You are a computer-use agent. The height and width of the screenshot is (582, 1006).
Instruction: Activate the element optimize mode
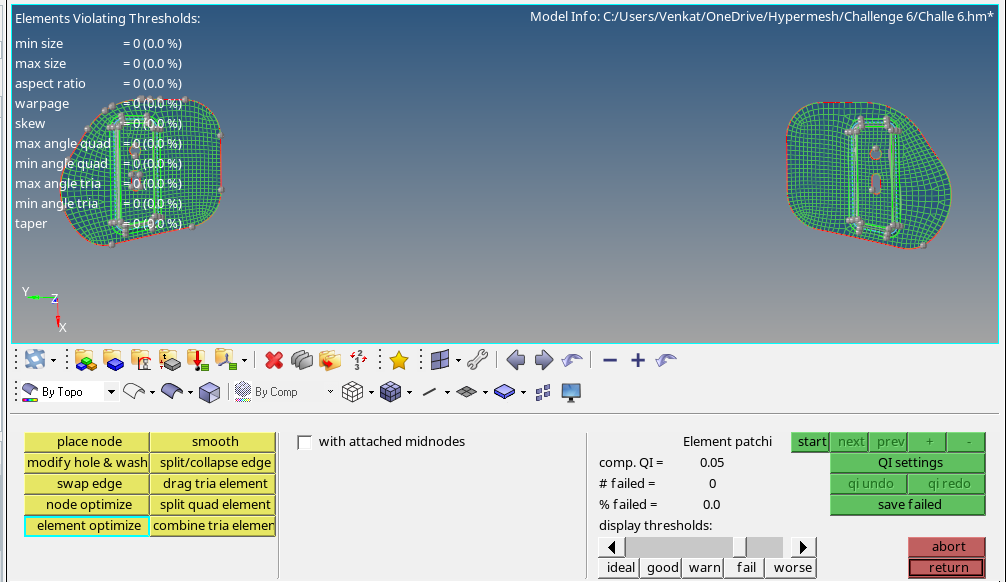pyautogui.click(x=86, y=525)
